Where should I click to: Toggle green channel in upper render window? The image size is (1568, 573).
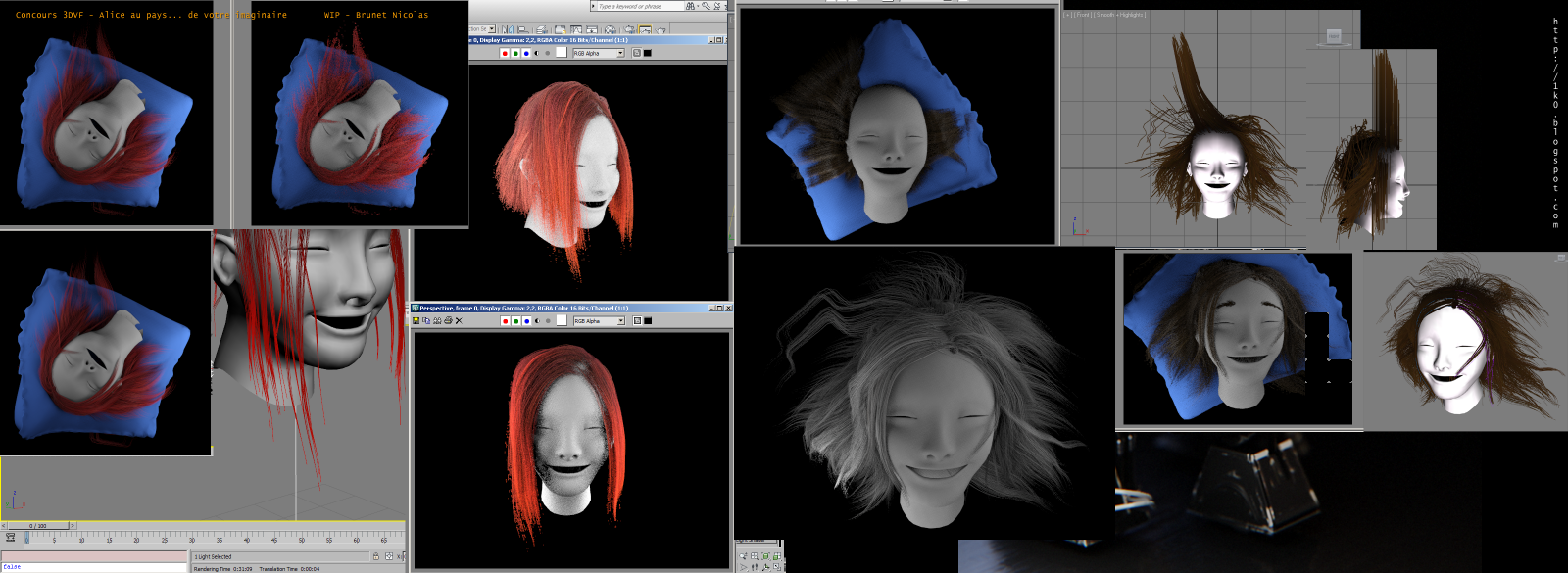[515, 53]
